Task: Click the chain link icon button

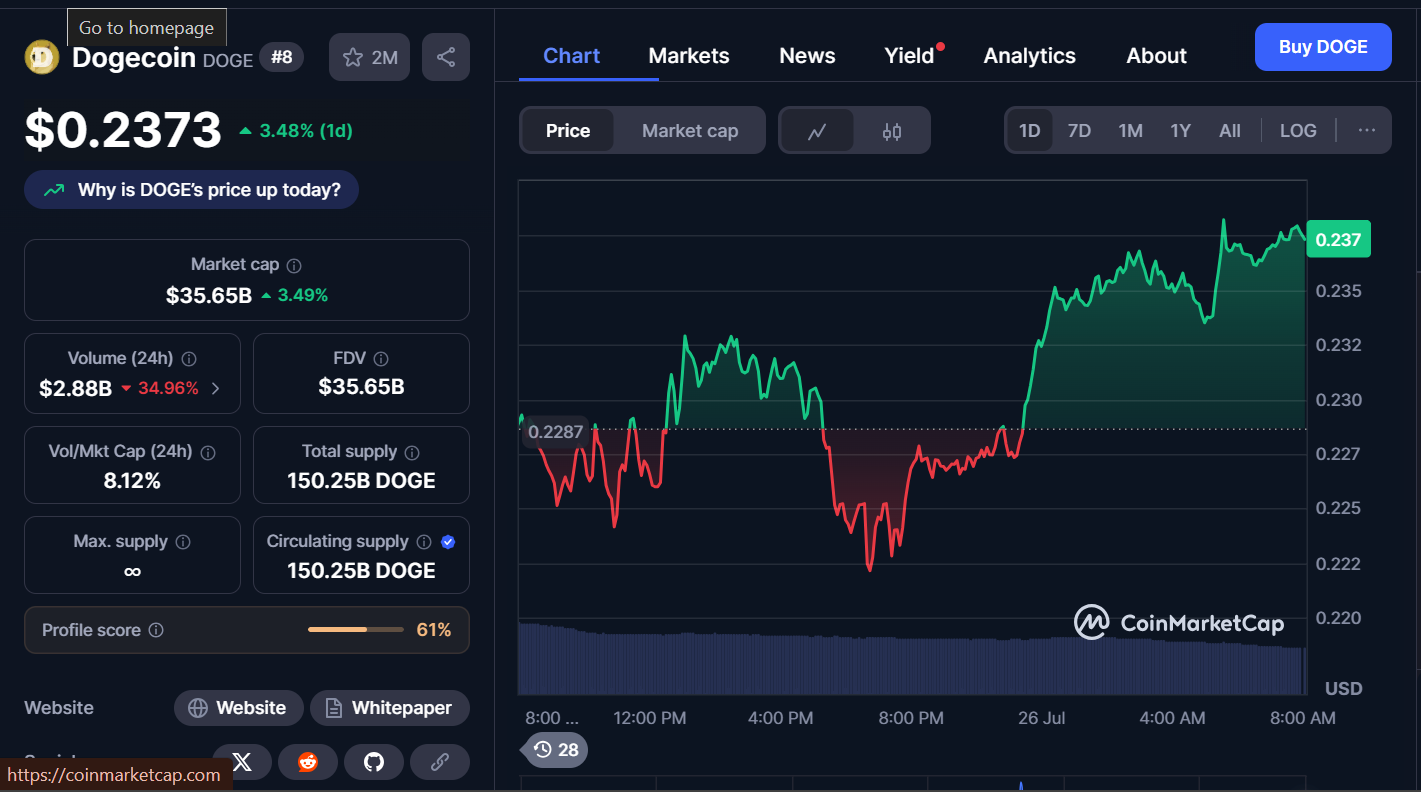Action: (440, 762)
